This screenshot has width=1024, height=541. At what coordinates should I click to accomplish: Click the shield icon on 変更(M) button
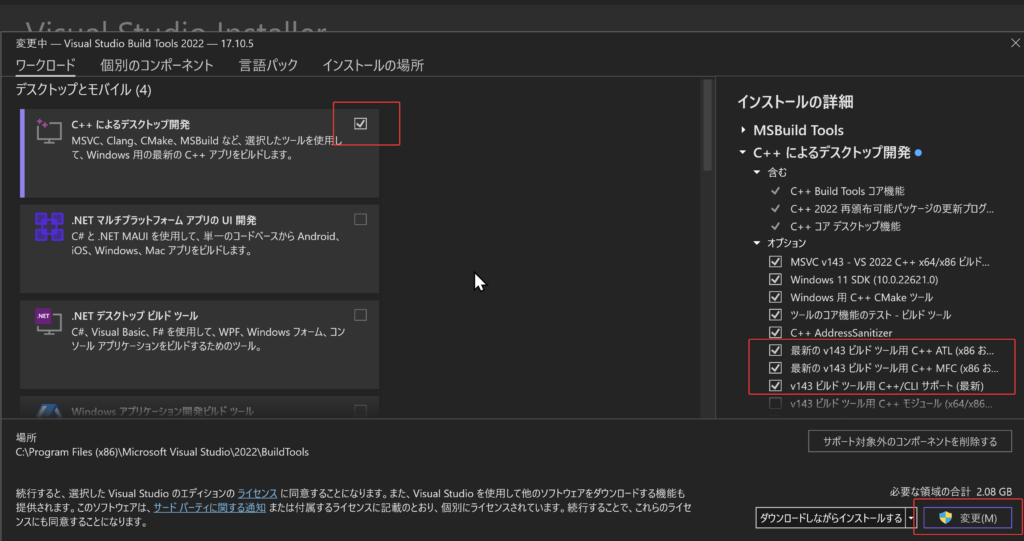point(945,517)
